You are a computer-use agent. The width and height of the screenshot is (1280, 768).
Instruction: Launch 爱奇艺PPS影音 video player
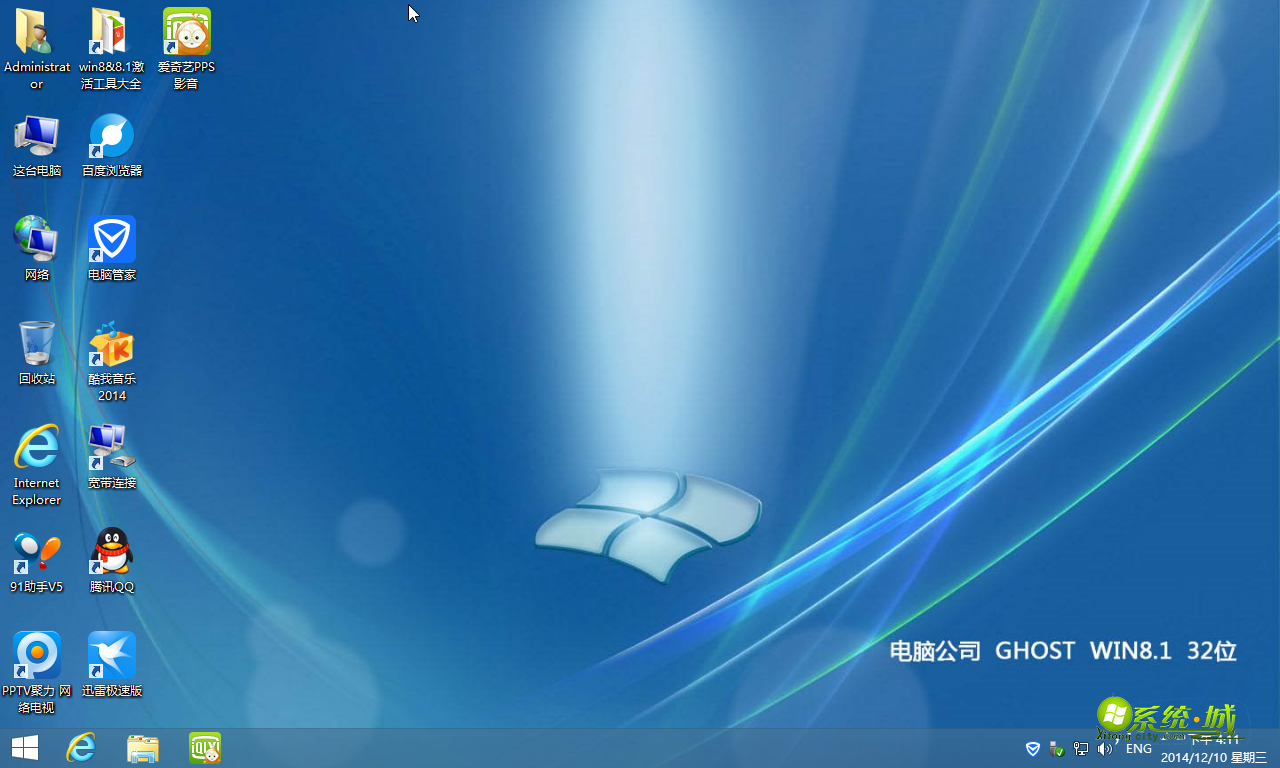(x=186, y=31)
